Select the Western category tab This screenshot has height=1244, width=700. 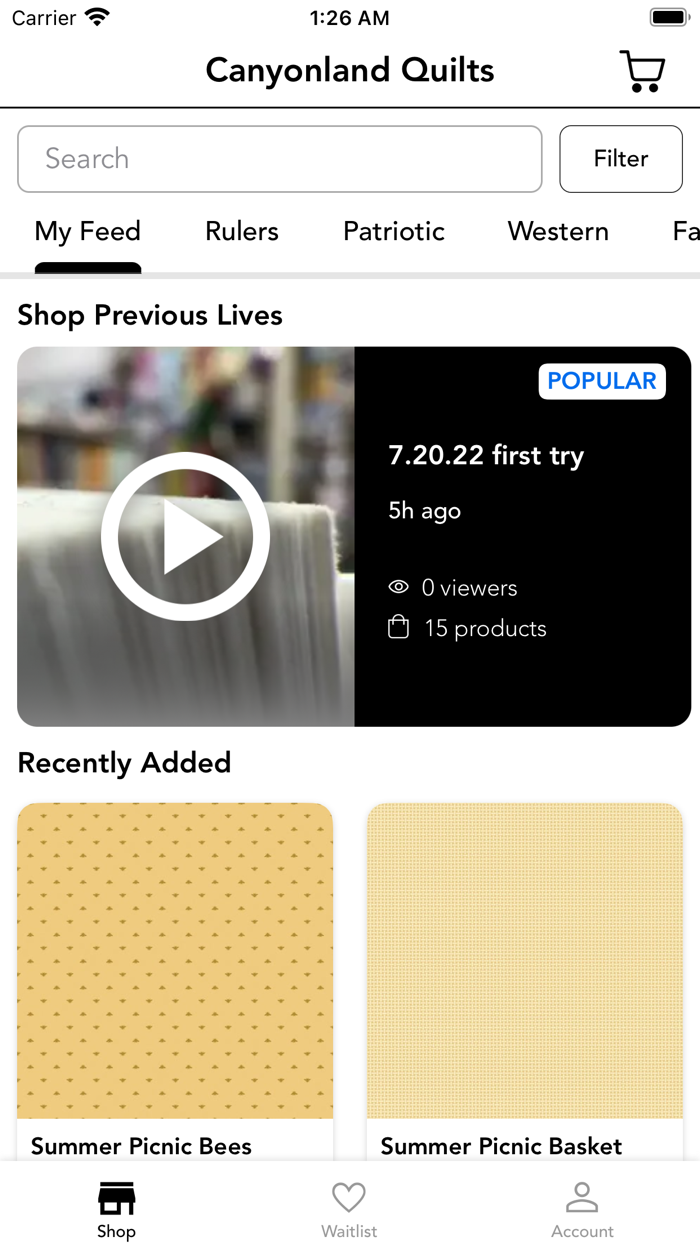(558, 232)
